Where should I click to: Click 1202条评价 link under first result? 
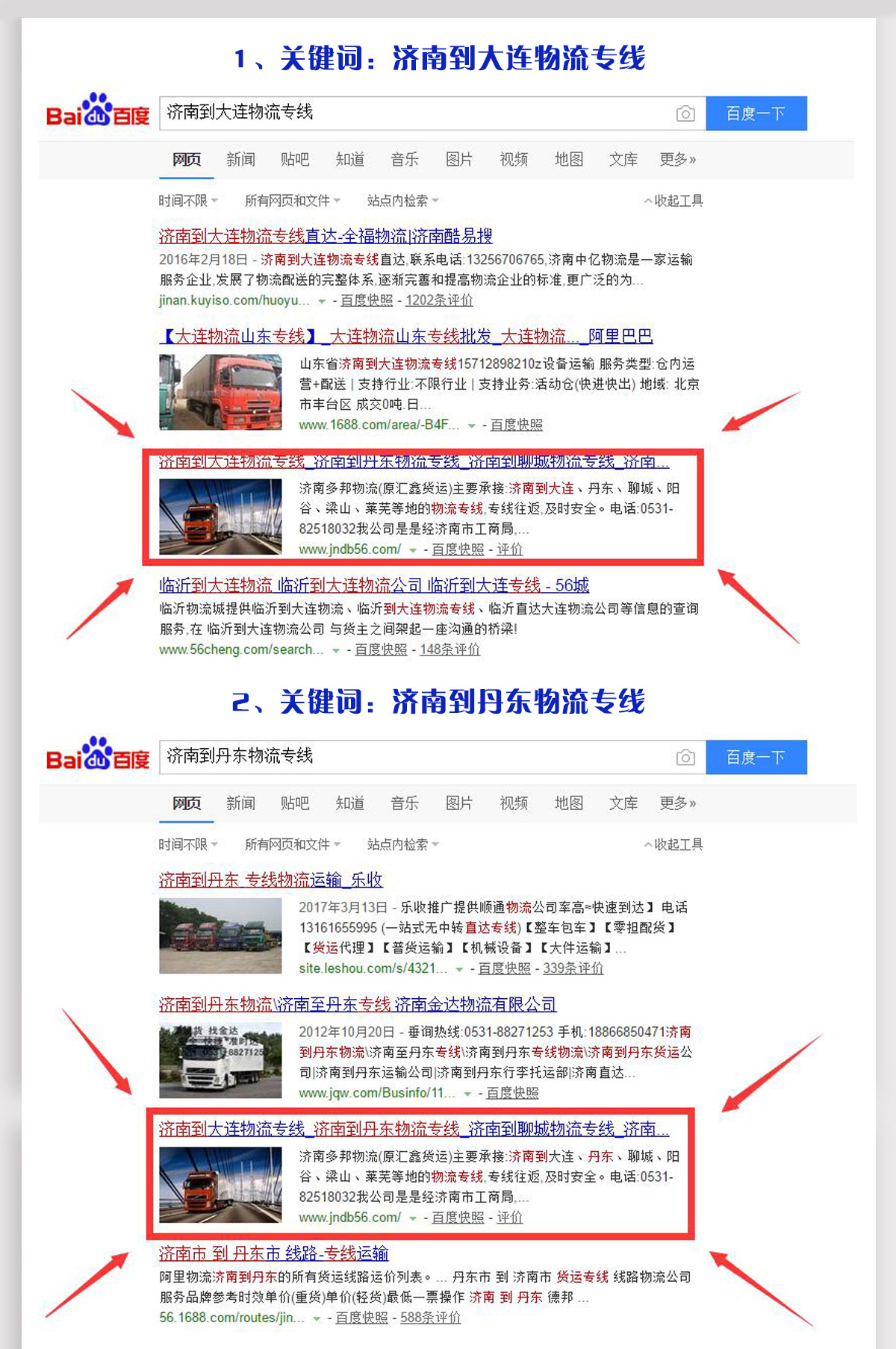439,300
